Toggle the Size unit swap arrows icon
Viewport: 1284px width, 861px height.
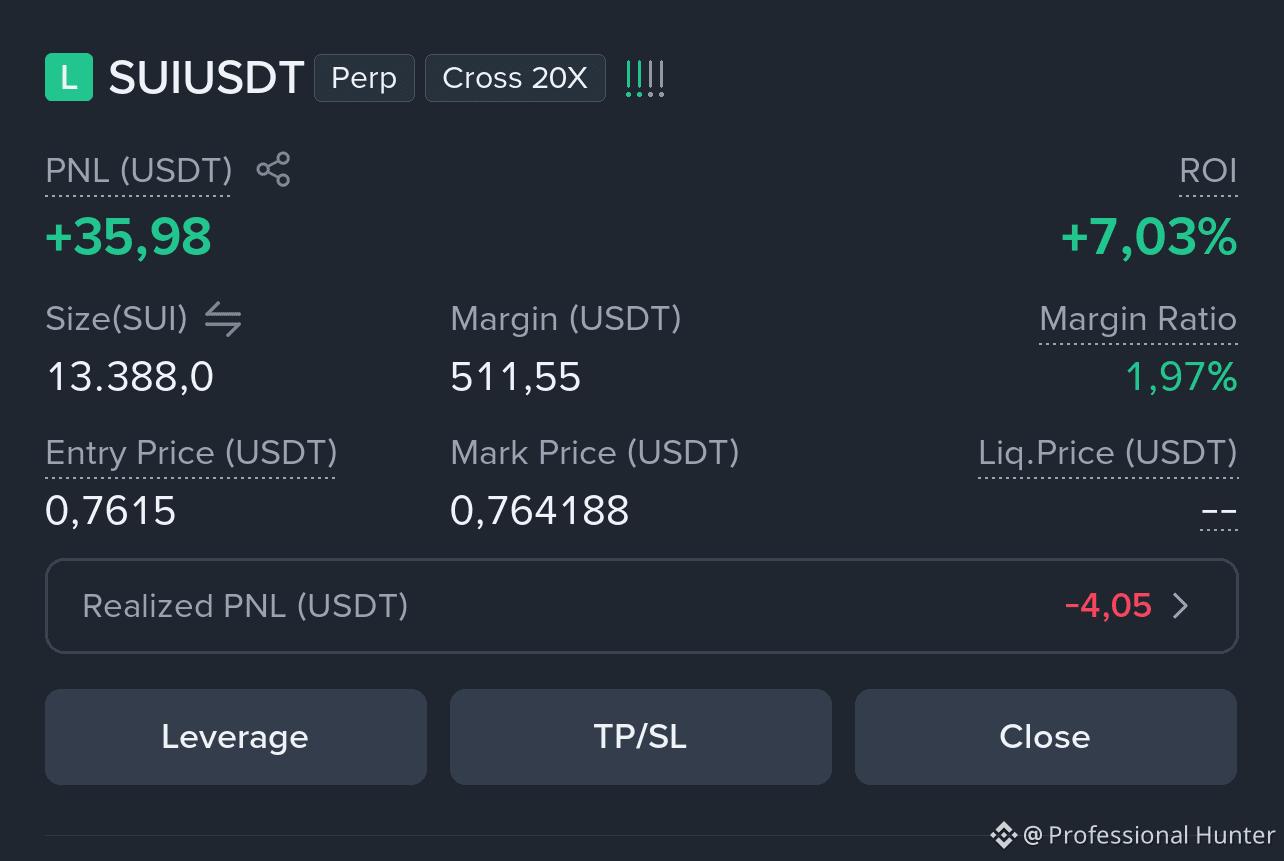click(223, 319)
